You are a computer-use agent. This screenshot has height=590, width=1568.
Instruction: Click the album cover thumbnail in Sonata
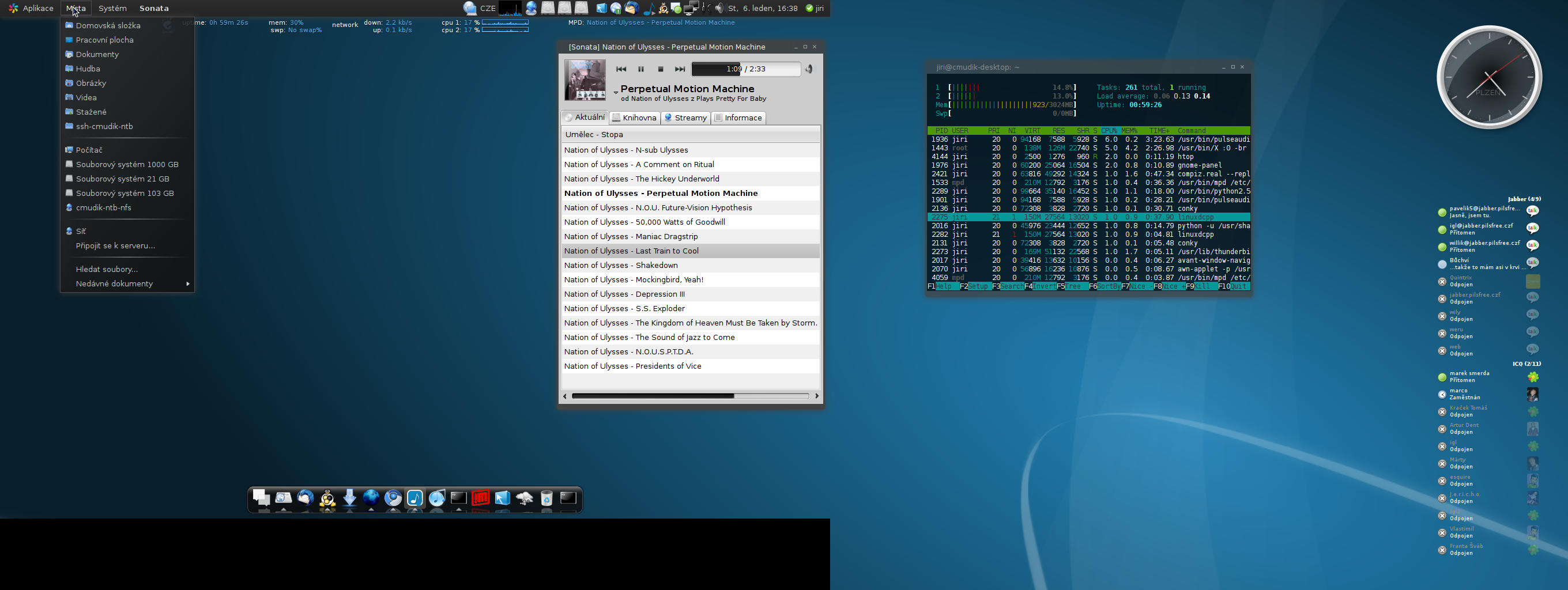(x=585, y=80)
